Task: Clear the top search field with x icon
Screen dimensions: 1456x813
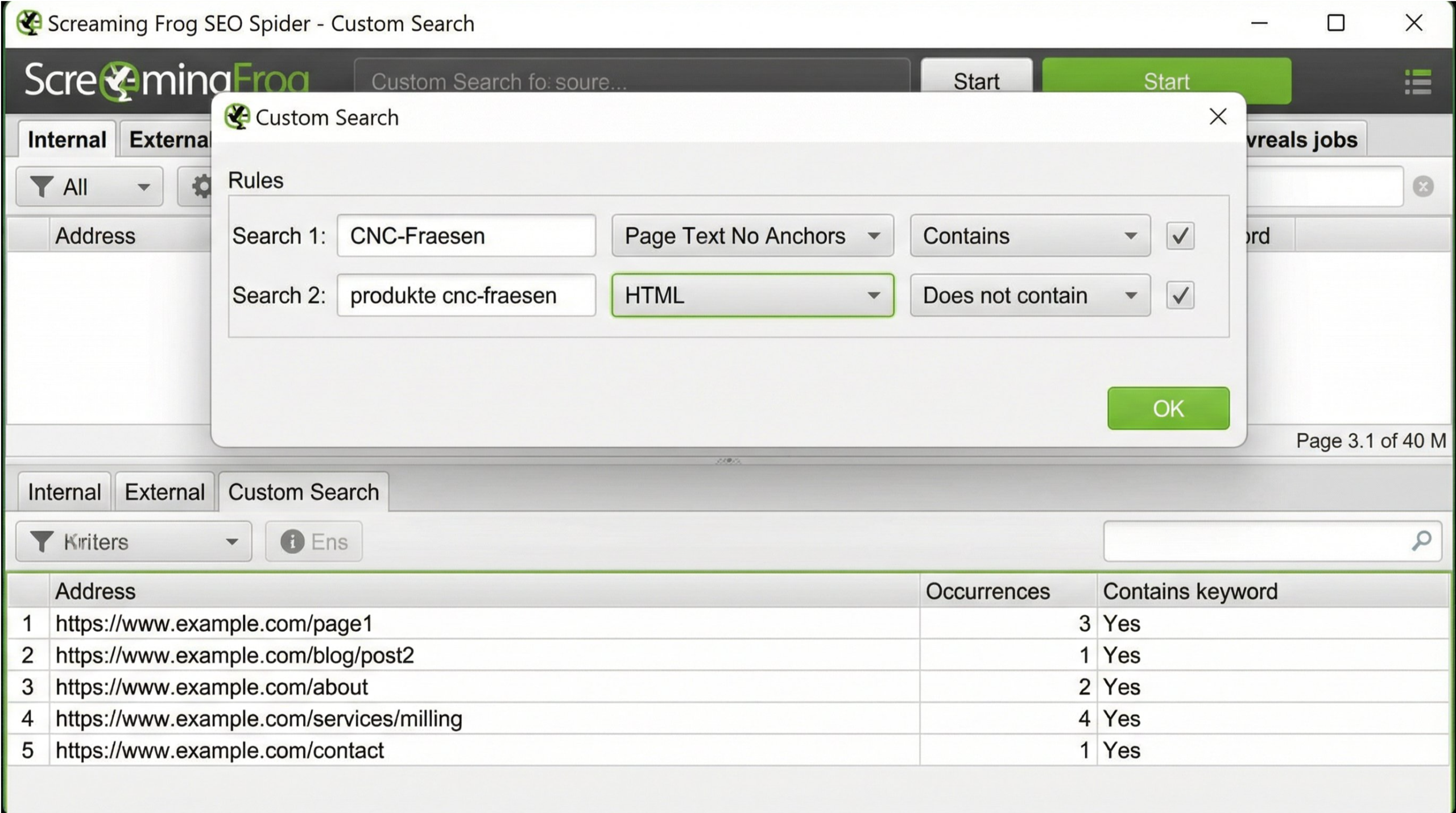Action: coord(1423,186)
